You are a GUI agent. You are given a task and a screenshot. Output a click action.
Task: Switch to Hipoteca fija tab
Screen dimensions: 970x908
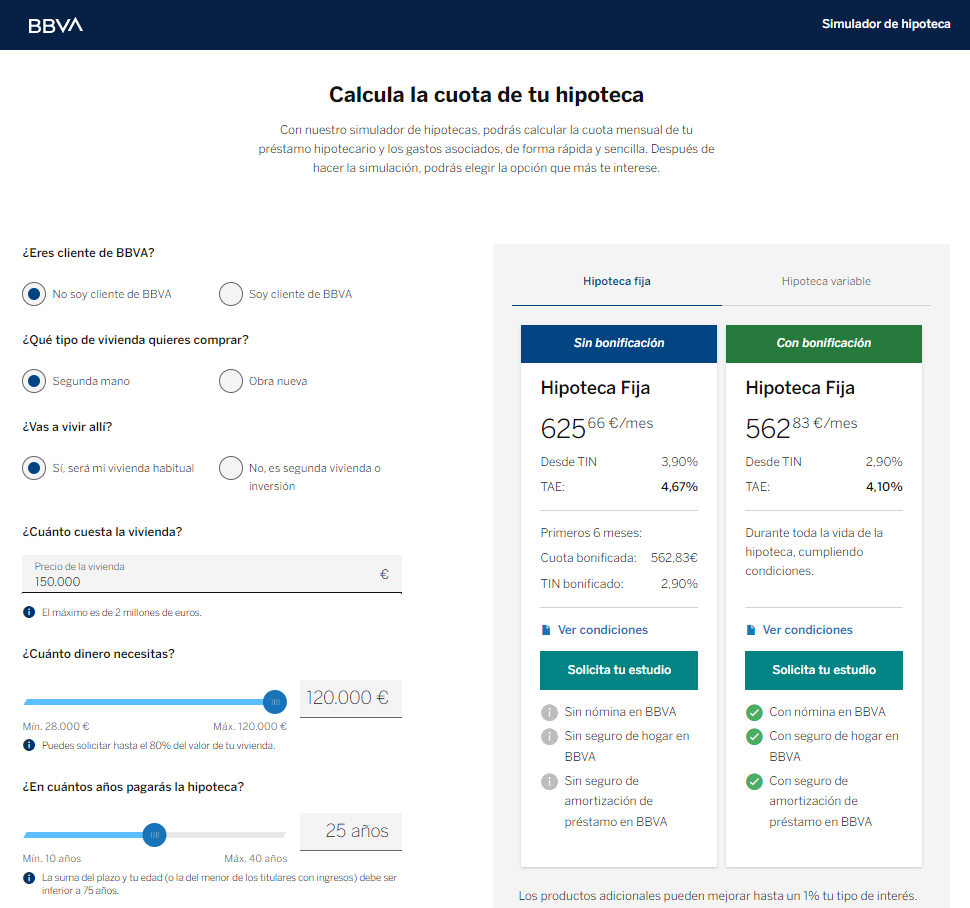(617, 281)
